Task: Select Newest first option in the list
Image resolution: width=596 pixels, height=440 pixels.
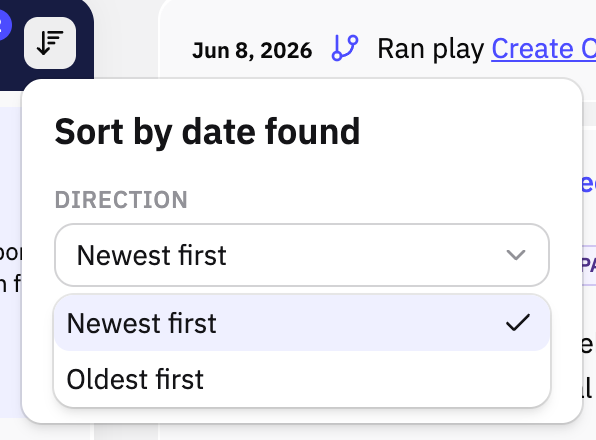Action: [x=302, y=323]
